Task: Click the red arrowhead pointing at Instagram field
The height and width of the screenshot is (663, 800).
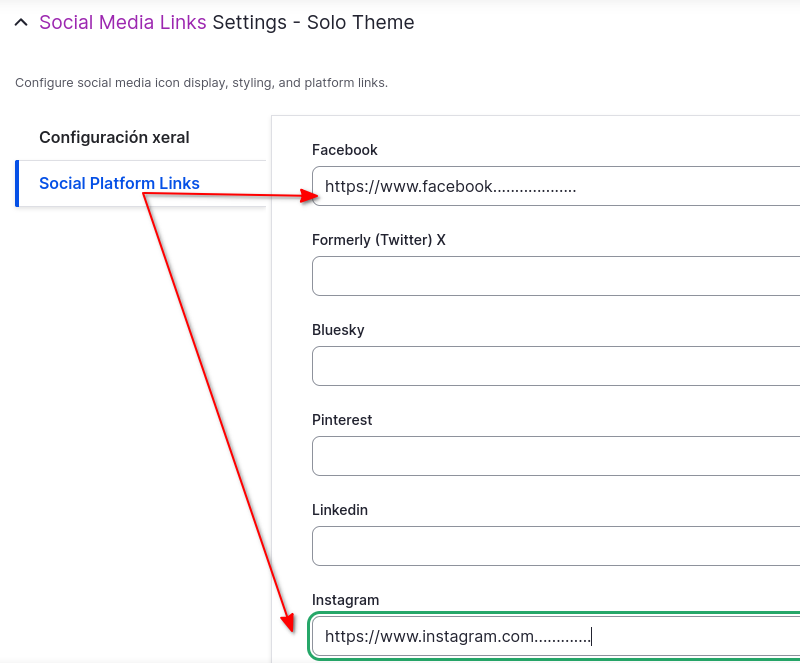Action: pos(289,623)
